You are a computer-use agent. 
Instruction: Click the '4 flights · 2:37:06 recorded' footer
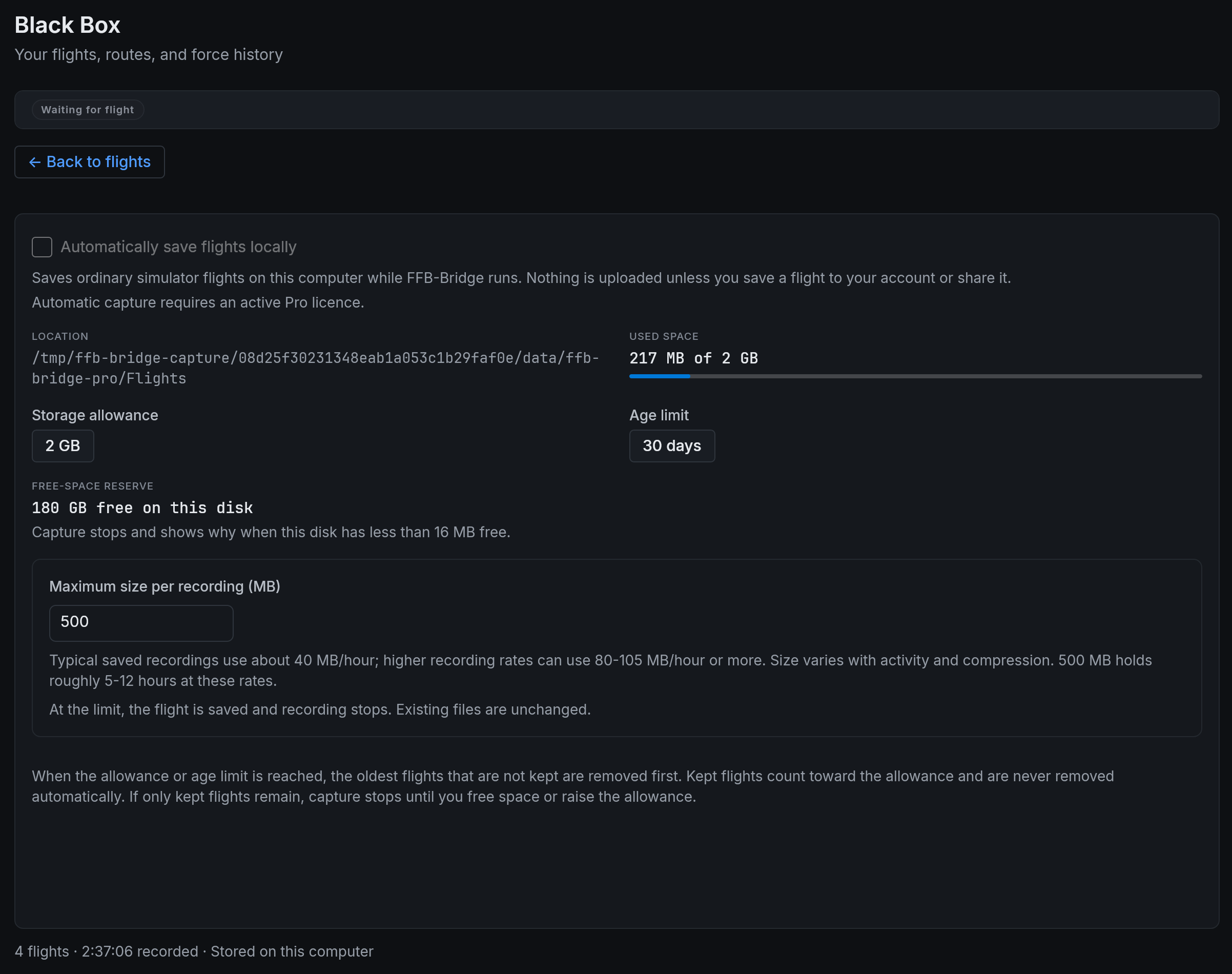click(x=194, y=951)
